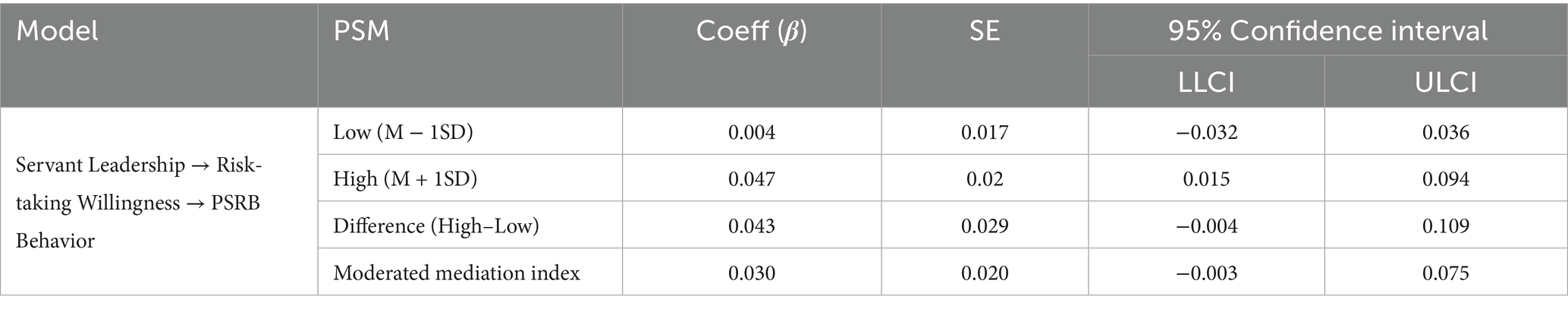The width and height of the screenshot is (1568, 309).
Task: Click the 95% Confidence interval header
Action: [x=1328, y=32]
